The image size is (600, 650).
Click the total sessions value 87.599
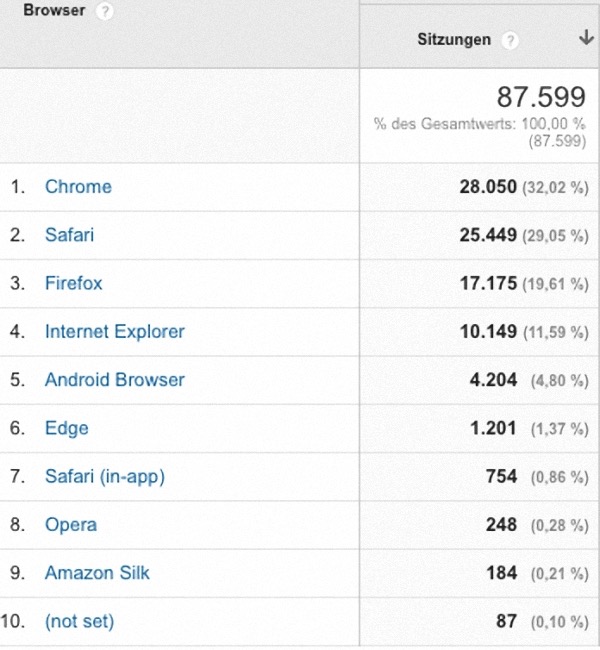click(541, 97)
